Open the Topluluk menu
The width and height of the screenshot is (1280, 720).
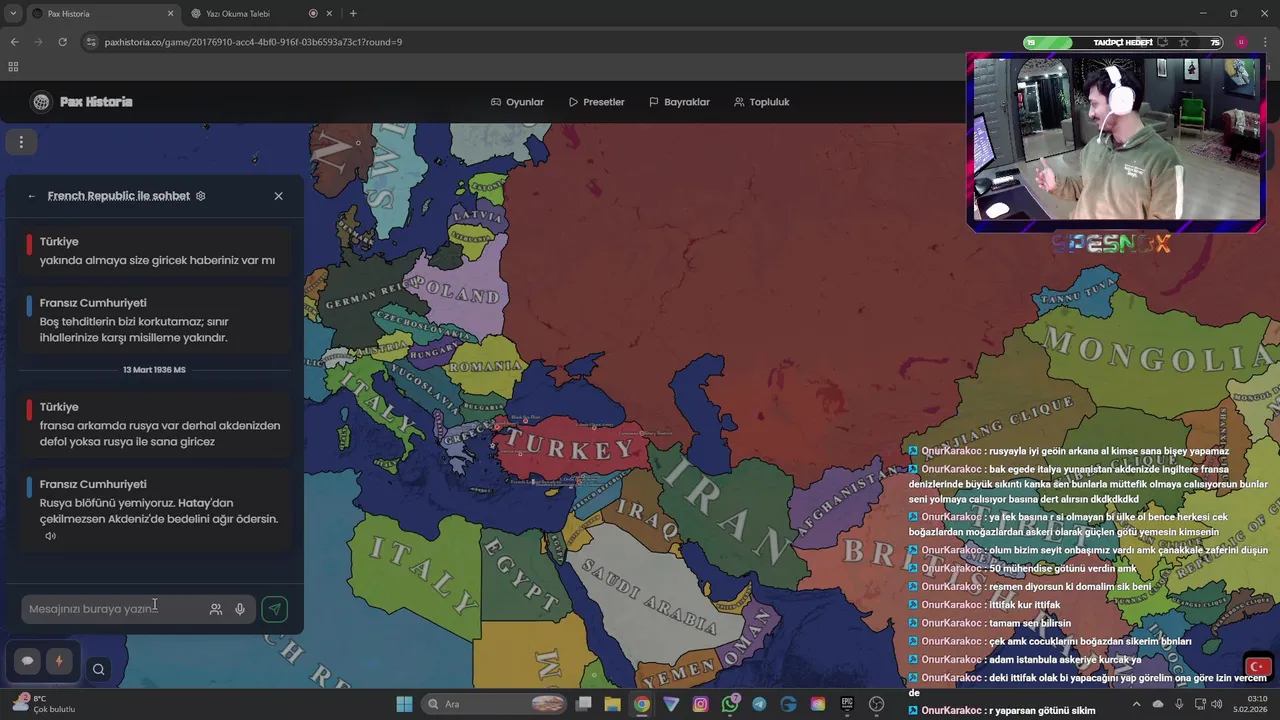pyautogui.click(x=761, y=102)
